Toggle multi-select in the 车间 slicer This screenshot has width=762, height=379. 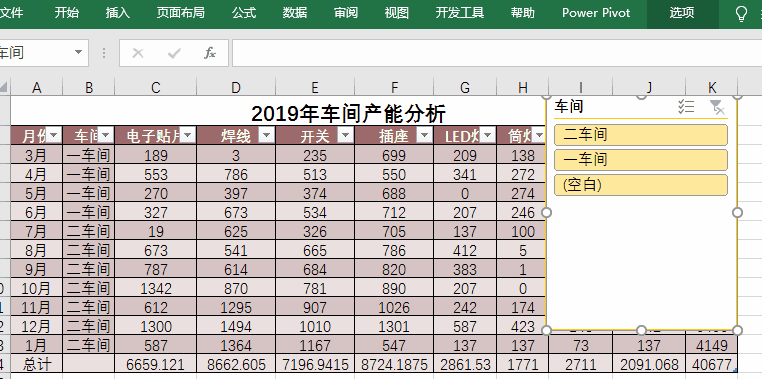pyautogui.click(x=686, y=107)
